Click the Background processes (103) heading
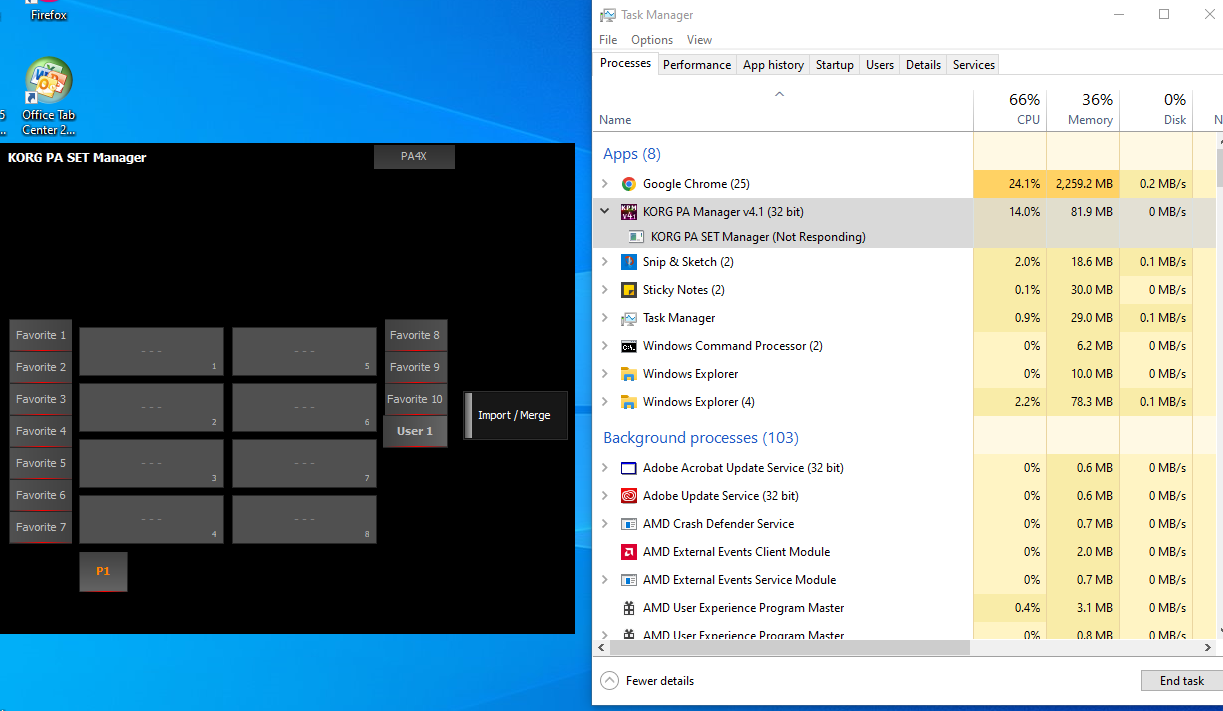The image size is (1223, 711). click(701, 438)
